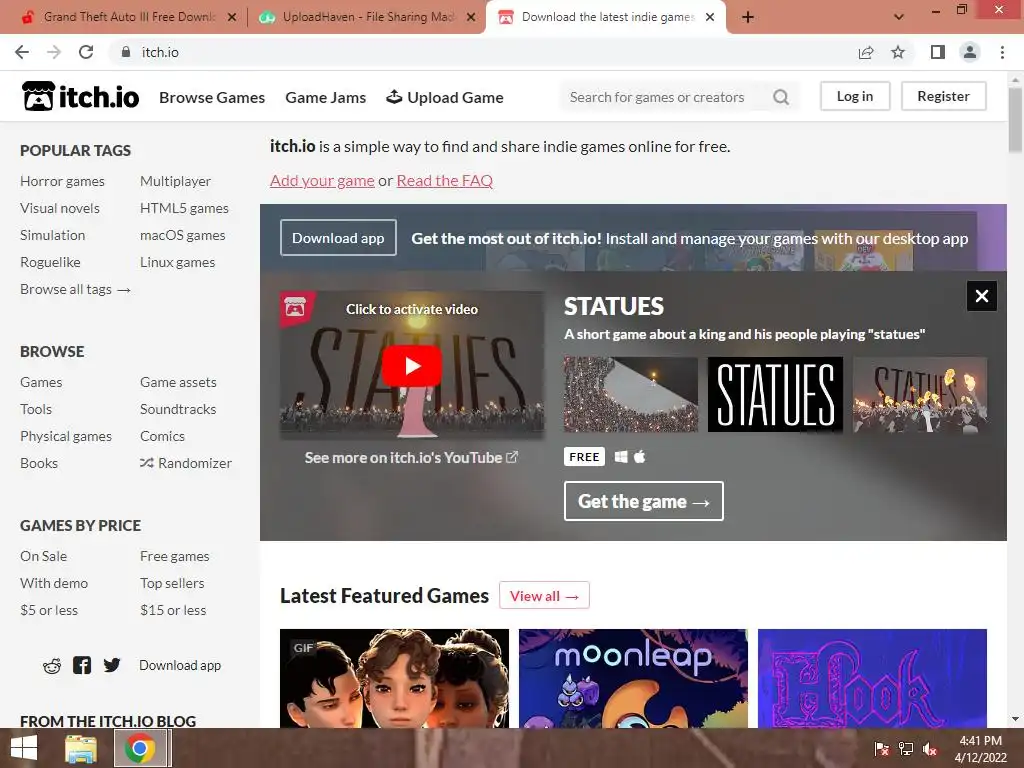Open Upload Game page
Viewport: 1024px width, 768px height.
click(445, 97)
